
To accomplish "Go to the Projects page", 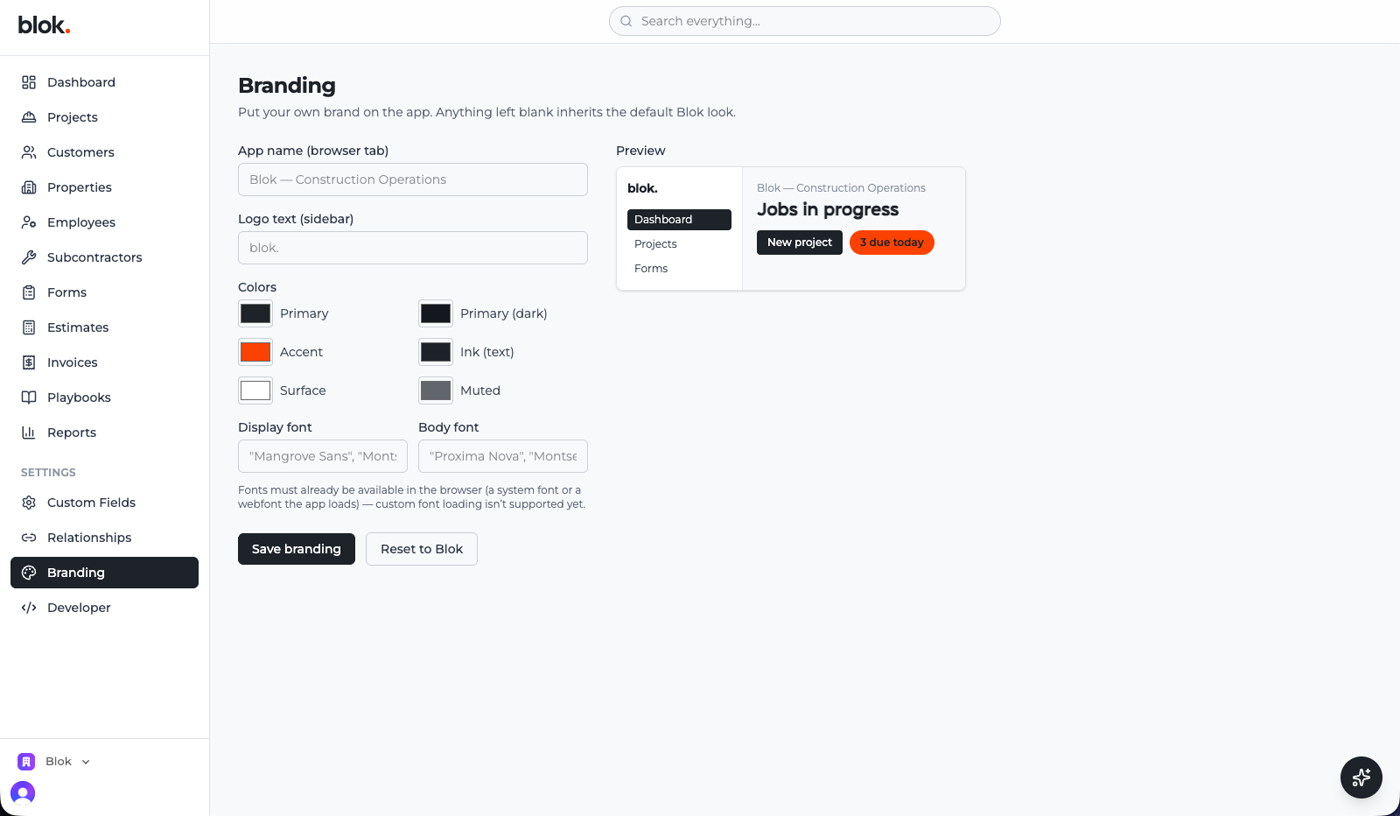I will click(104, 117).
